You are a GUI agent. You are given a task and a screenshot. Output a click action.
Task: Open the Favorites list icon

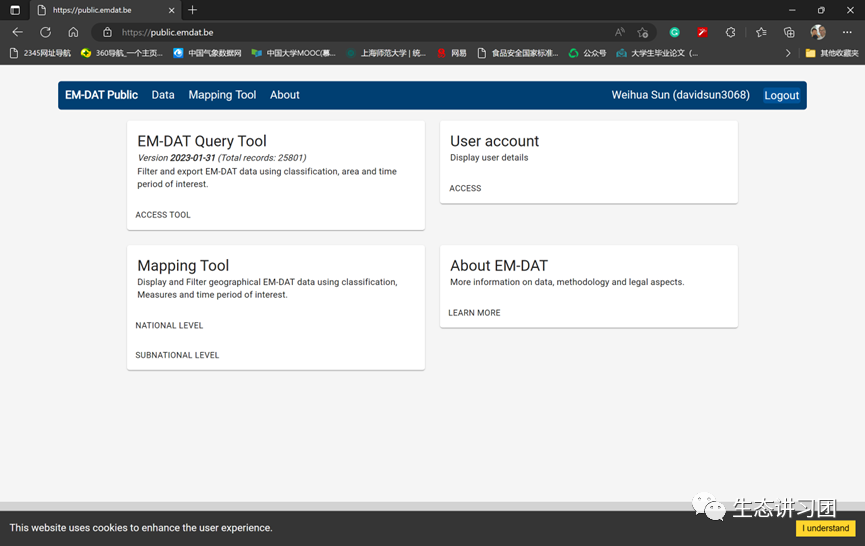coord(761,33)
